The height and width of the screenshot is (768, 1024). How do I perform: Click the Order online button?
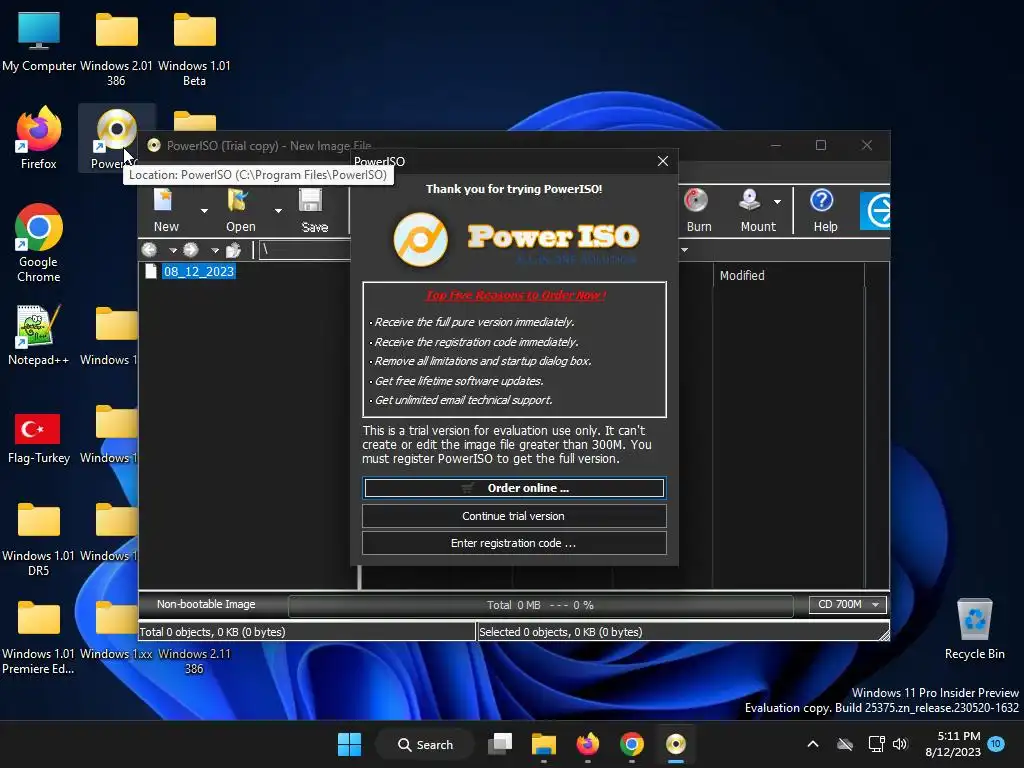click(515, 488)
